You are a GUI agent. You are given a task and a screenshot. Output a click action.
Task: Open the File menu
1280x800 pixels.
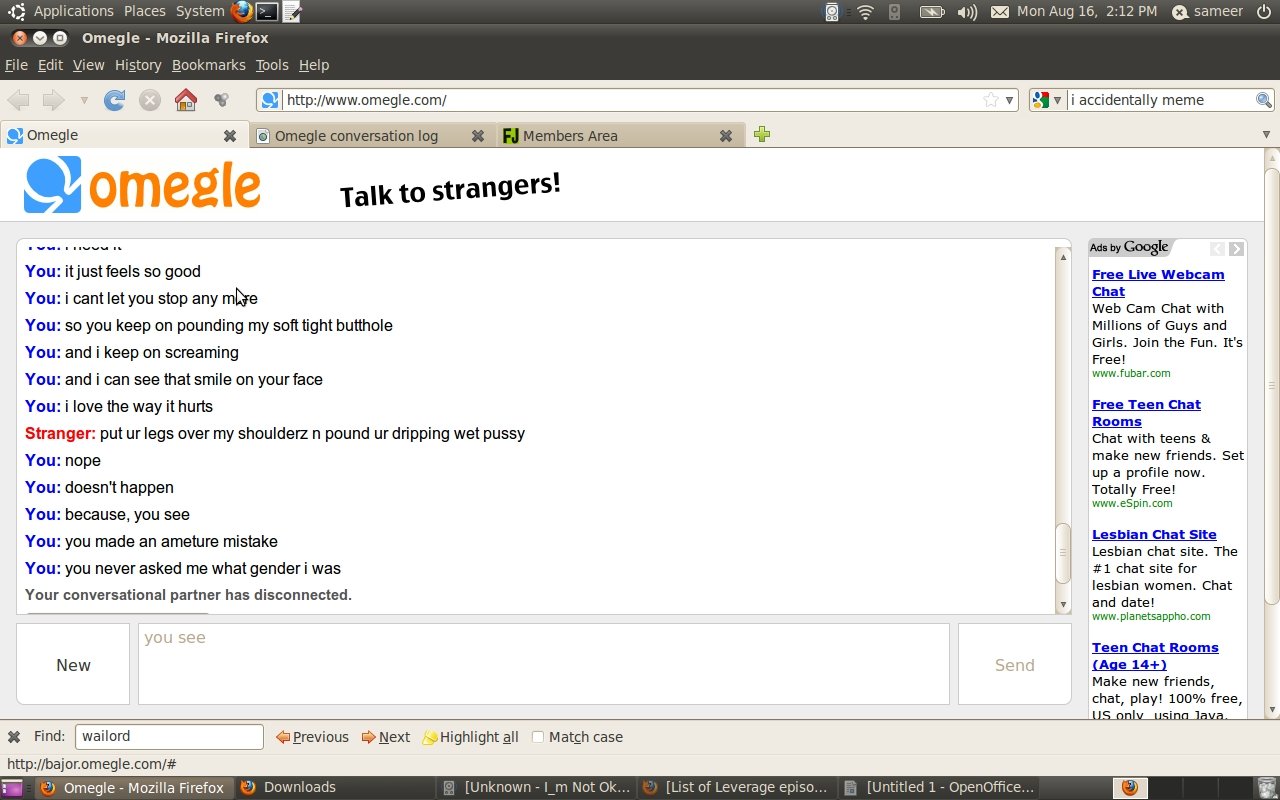click(x=16, y=65)
